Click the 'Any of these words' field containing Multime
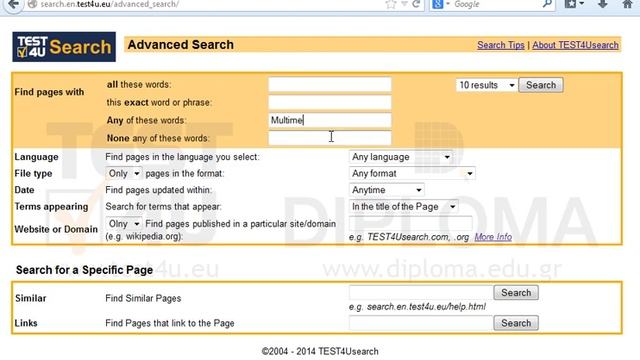 (x=329, y=120)
